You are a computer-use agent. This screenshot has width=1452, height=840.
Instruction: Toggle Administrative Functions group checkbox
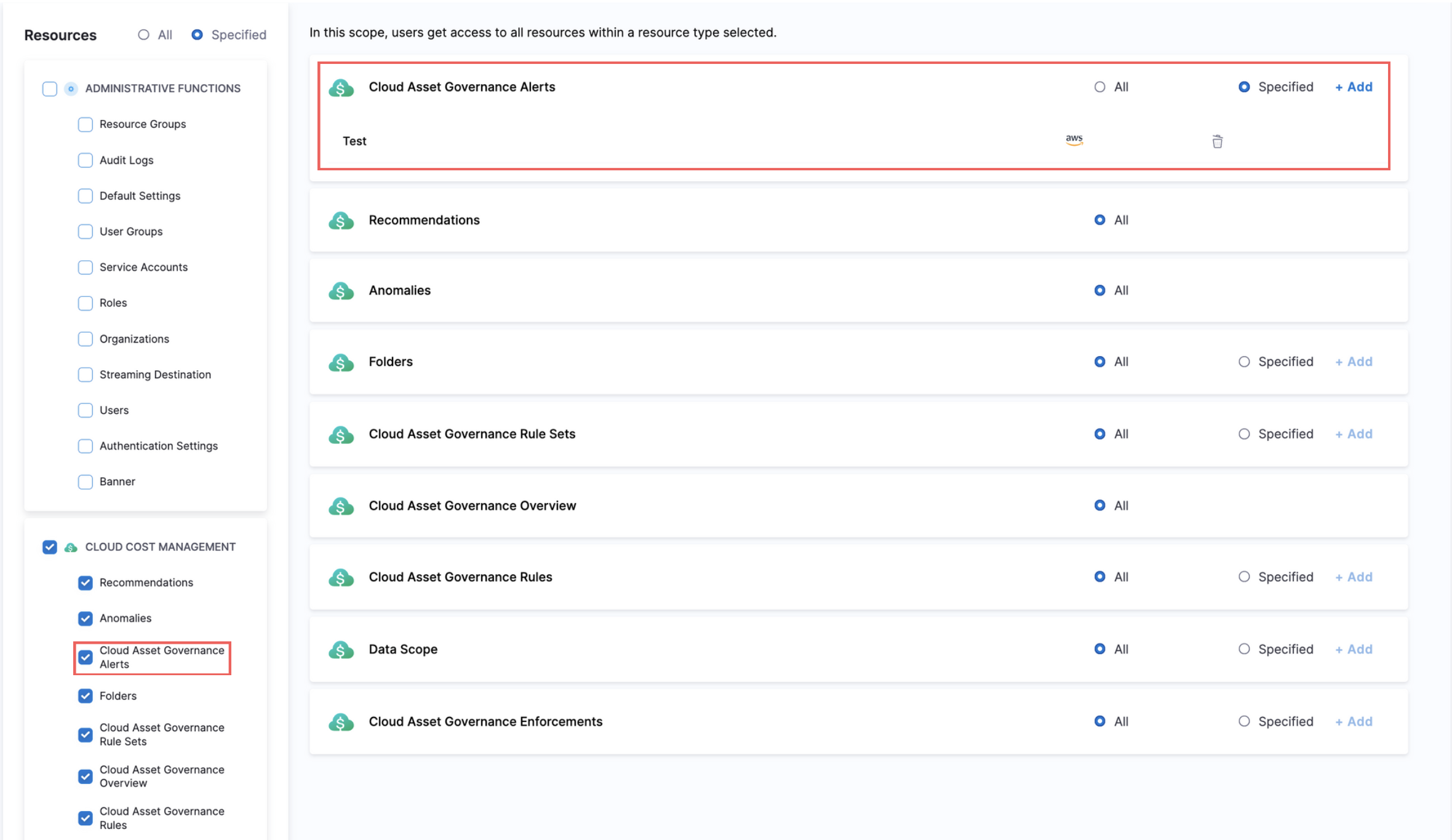(50, 89)
